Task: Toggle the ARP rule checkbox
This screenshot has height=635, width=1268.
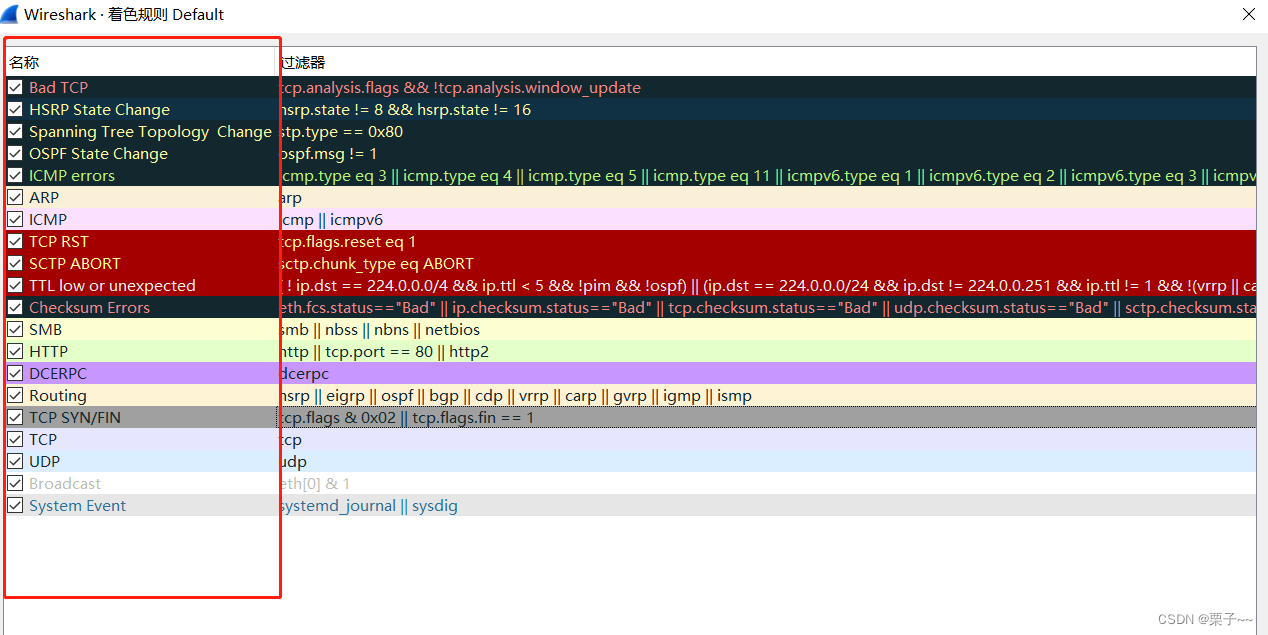Action: (15, 198)
